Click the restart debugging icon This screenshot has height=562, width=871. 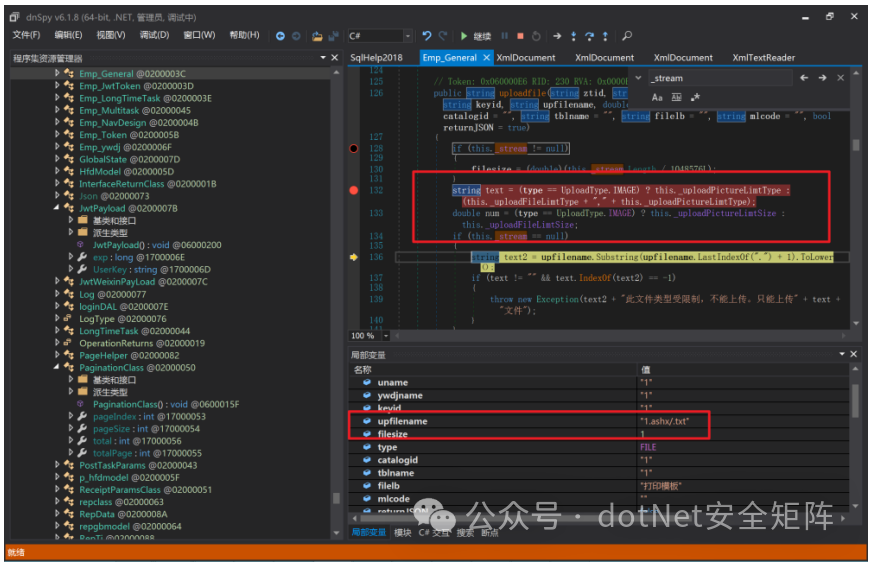(x=536, y=36)
